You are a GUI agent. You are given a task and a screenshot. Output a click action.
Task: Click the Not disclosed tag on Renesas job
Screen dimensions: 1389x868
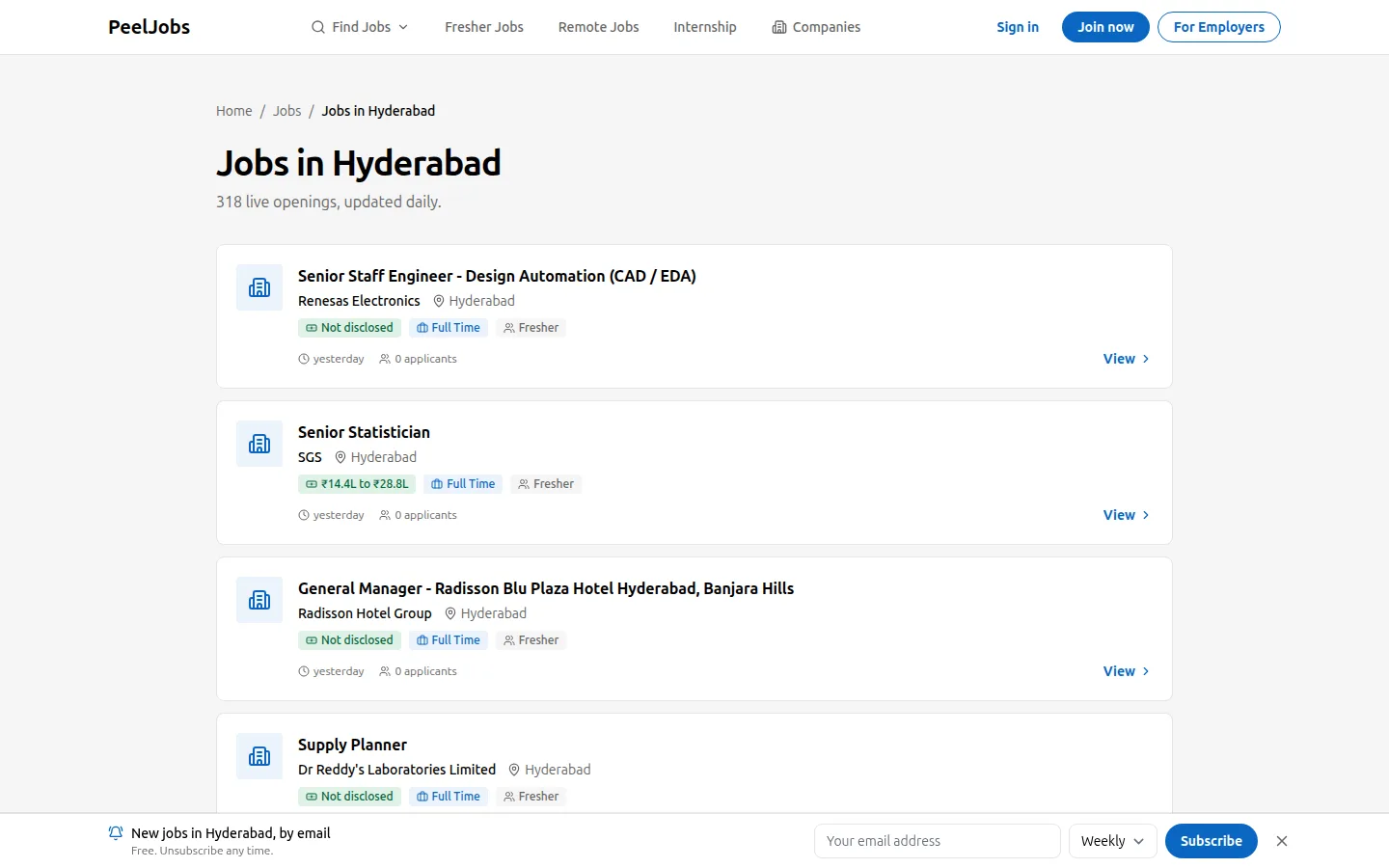point(349,328)
